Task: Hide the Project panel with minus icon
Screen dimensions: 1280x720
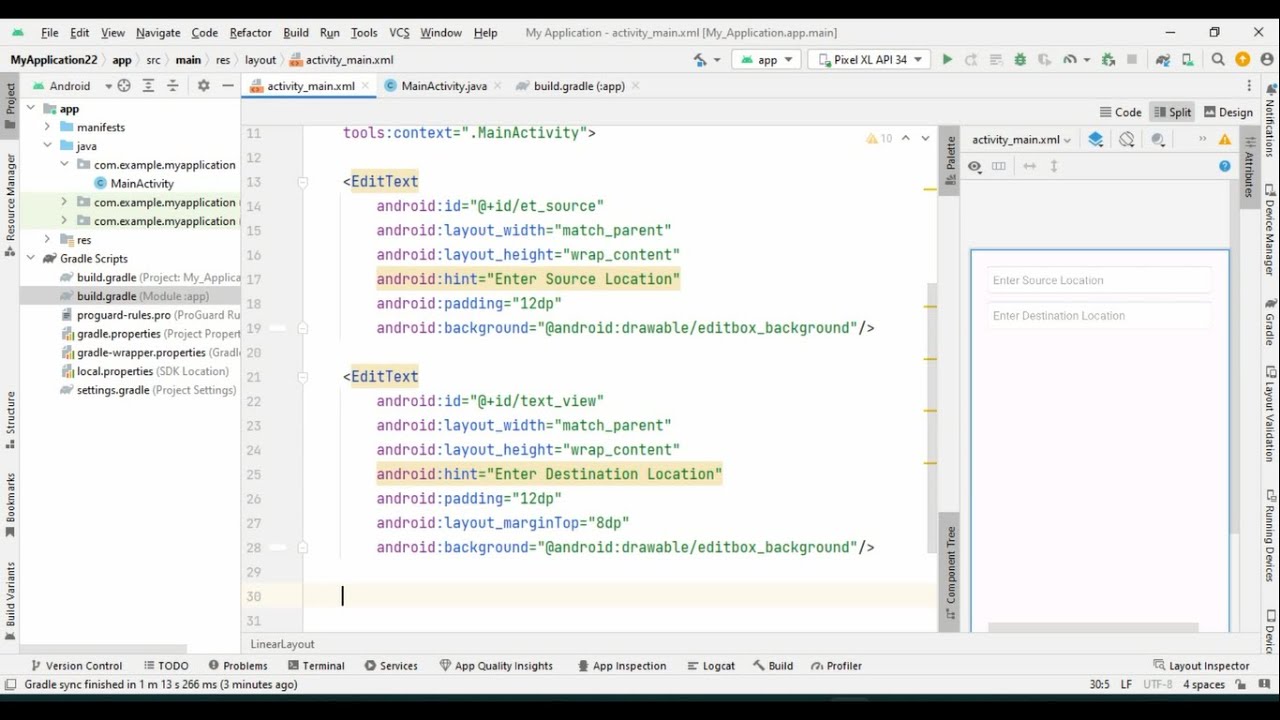Action: (228, 86)
